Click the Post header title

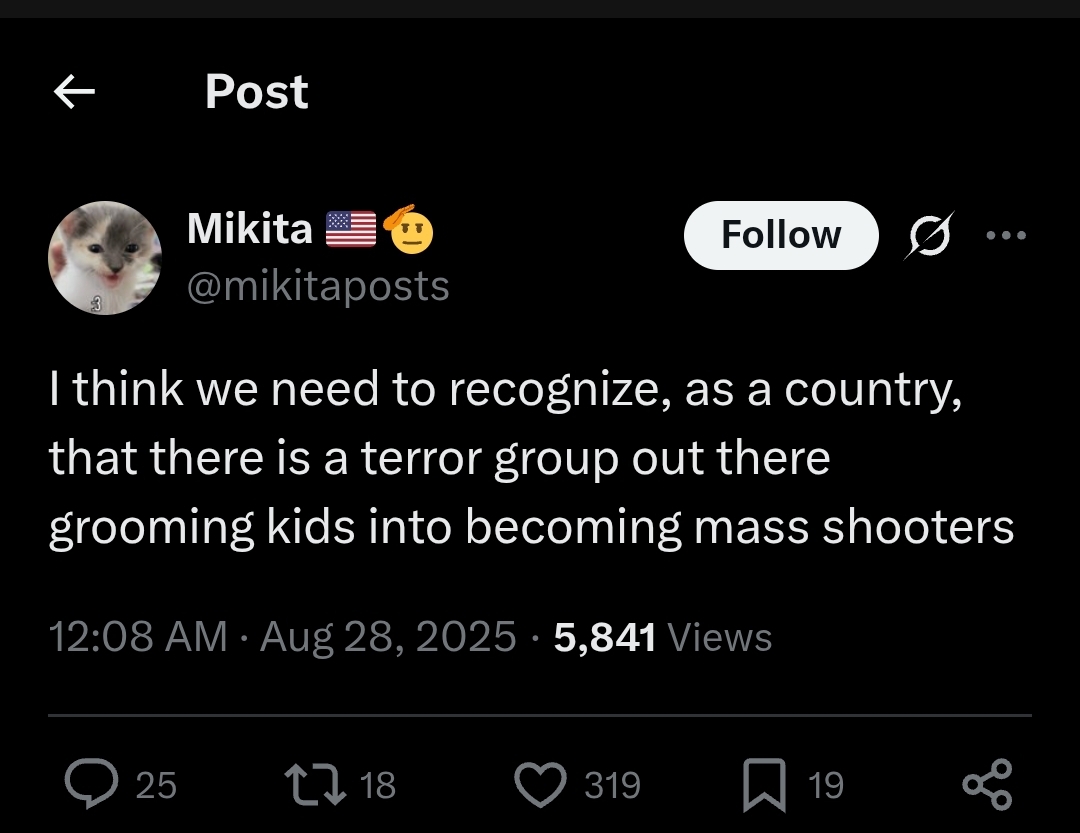click(256, 92)
